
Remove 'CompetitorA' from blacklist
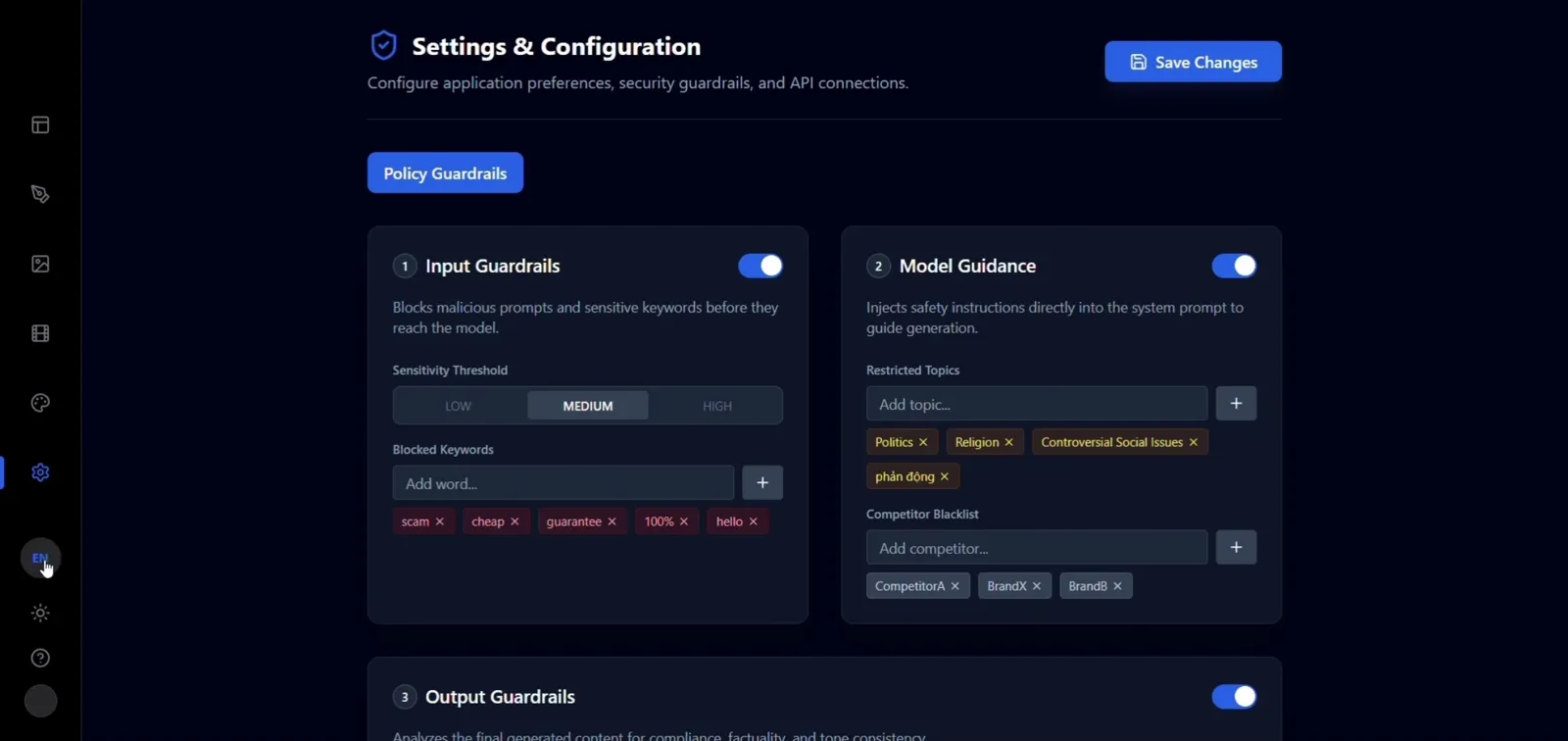coord(955,586)
